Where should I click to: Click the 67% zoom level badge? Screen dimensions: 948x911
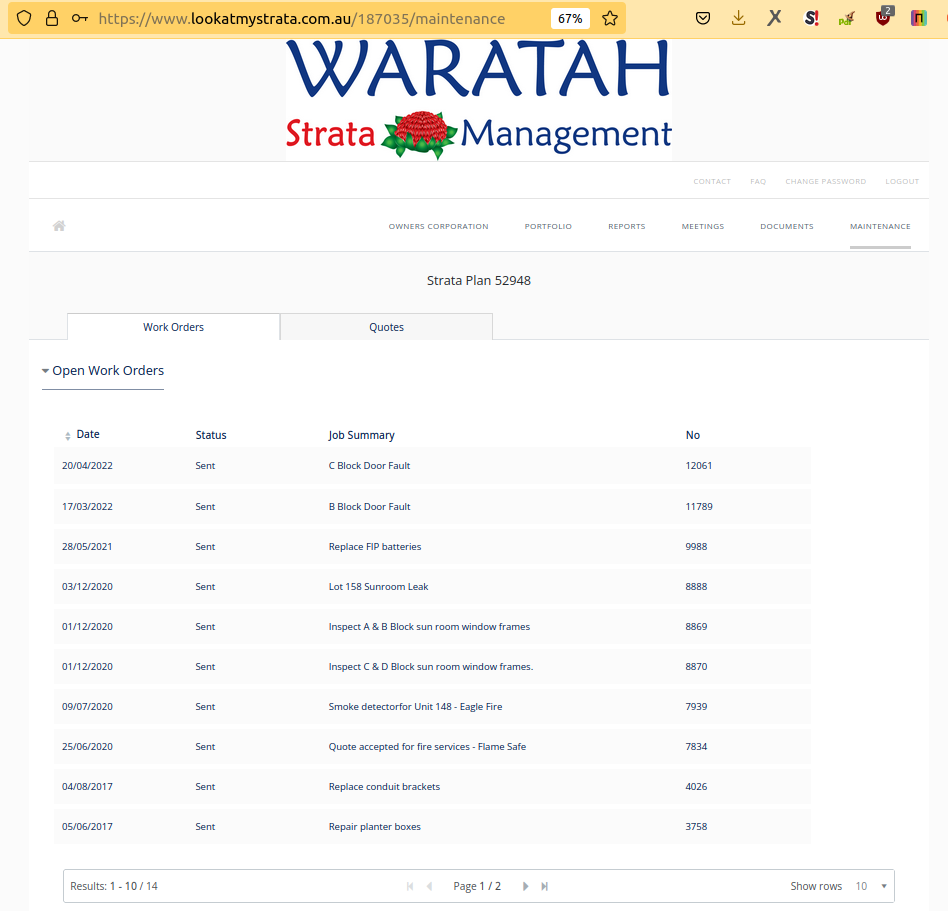point(570,19)
